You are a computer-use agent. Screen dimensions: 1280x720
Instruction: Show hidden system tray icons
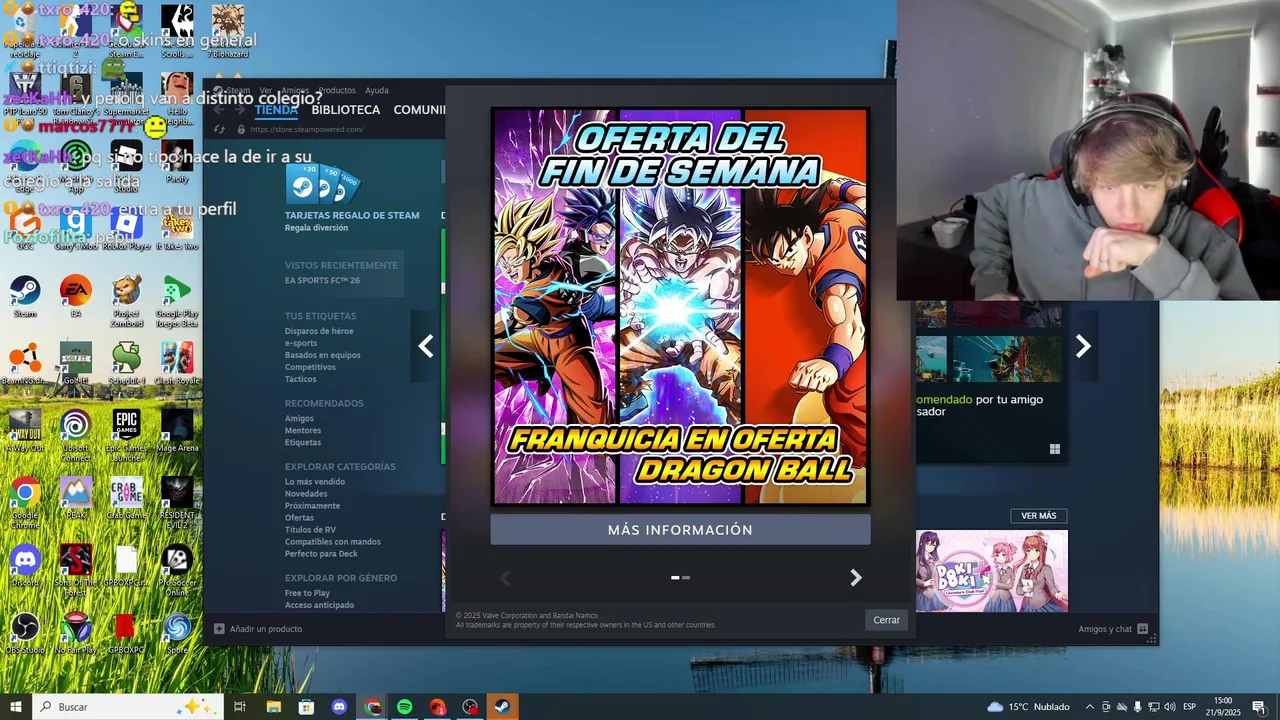pos(1090,707)
